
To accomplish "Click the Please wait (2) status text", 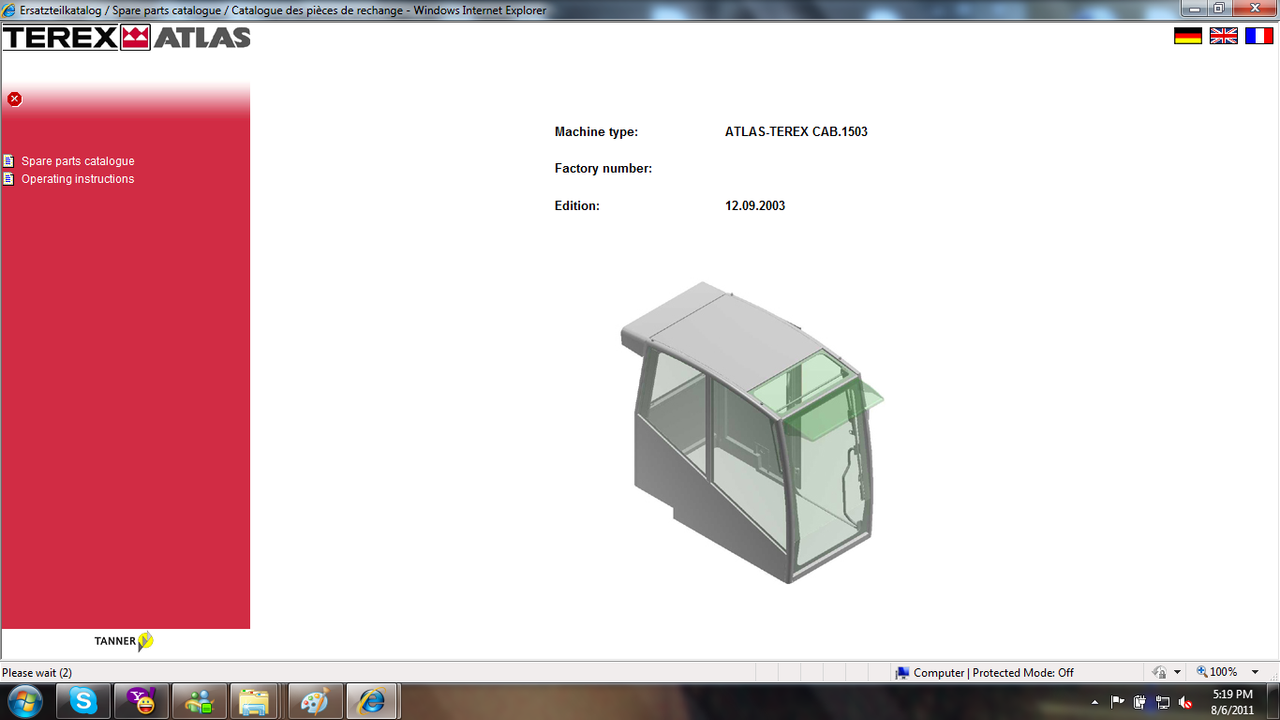I will pyautogui.click(x=37, y=673).
